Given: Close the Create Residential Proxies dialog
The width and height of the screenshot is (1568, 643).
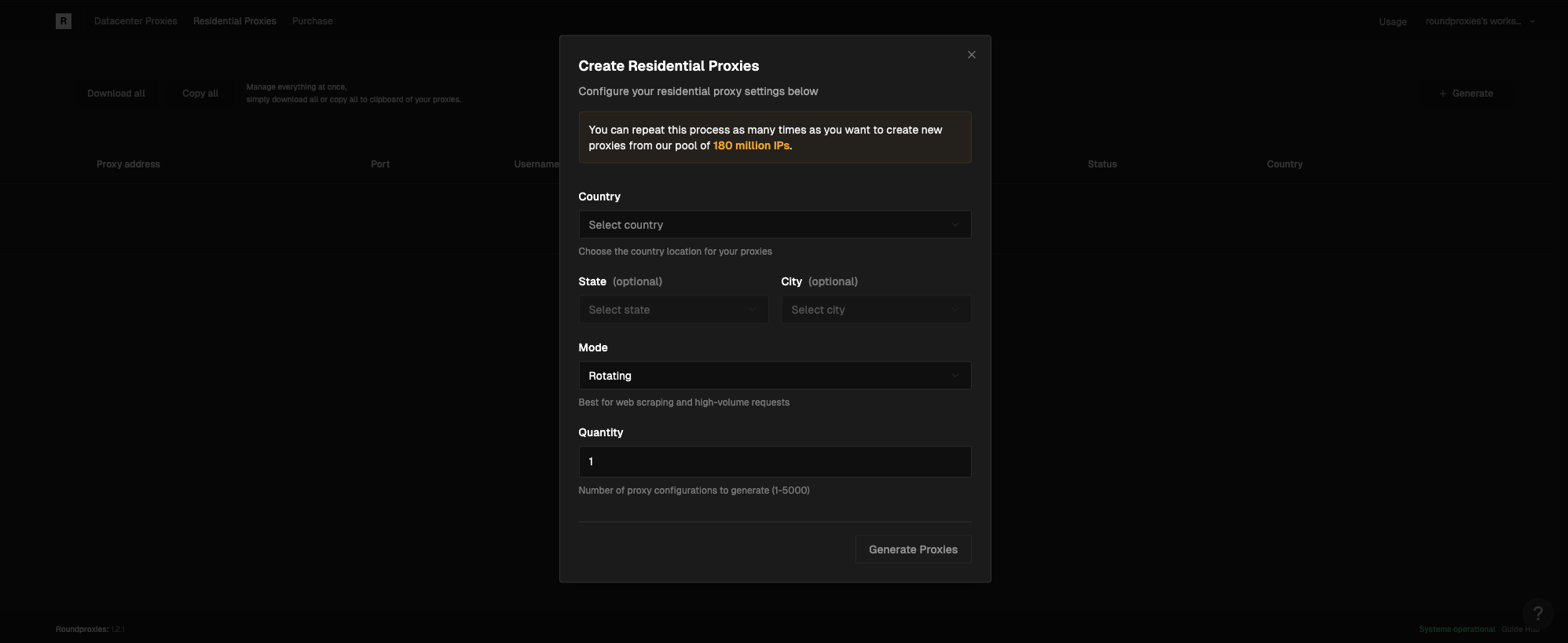Looking at the screenshot, I should [972, 55].
